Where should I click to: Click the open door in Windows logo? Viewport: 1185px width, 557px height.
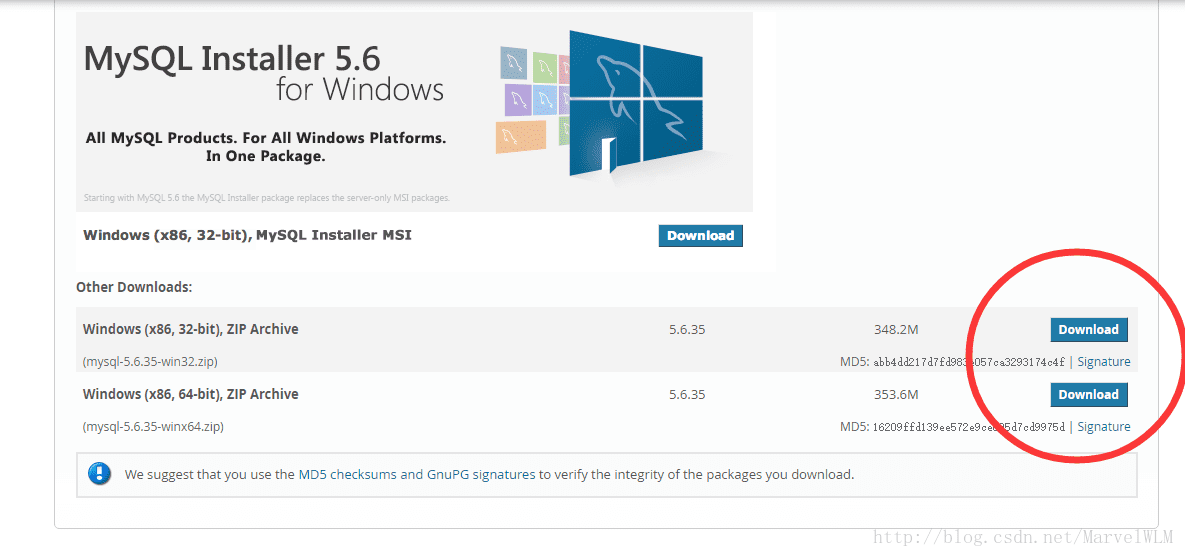[608, 153]
